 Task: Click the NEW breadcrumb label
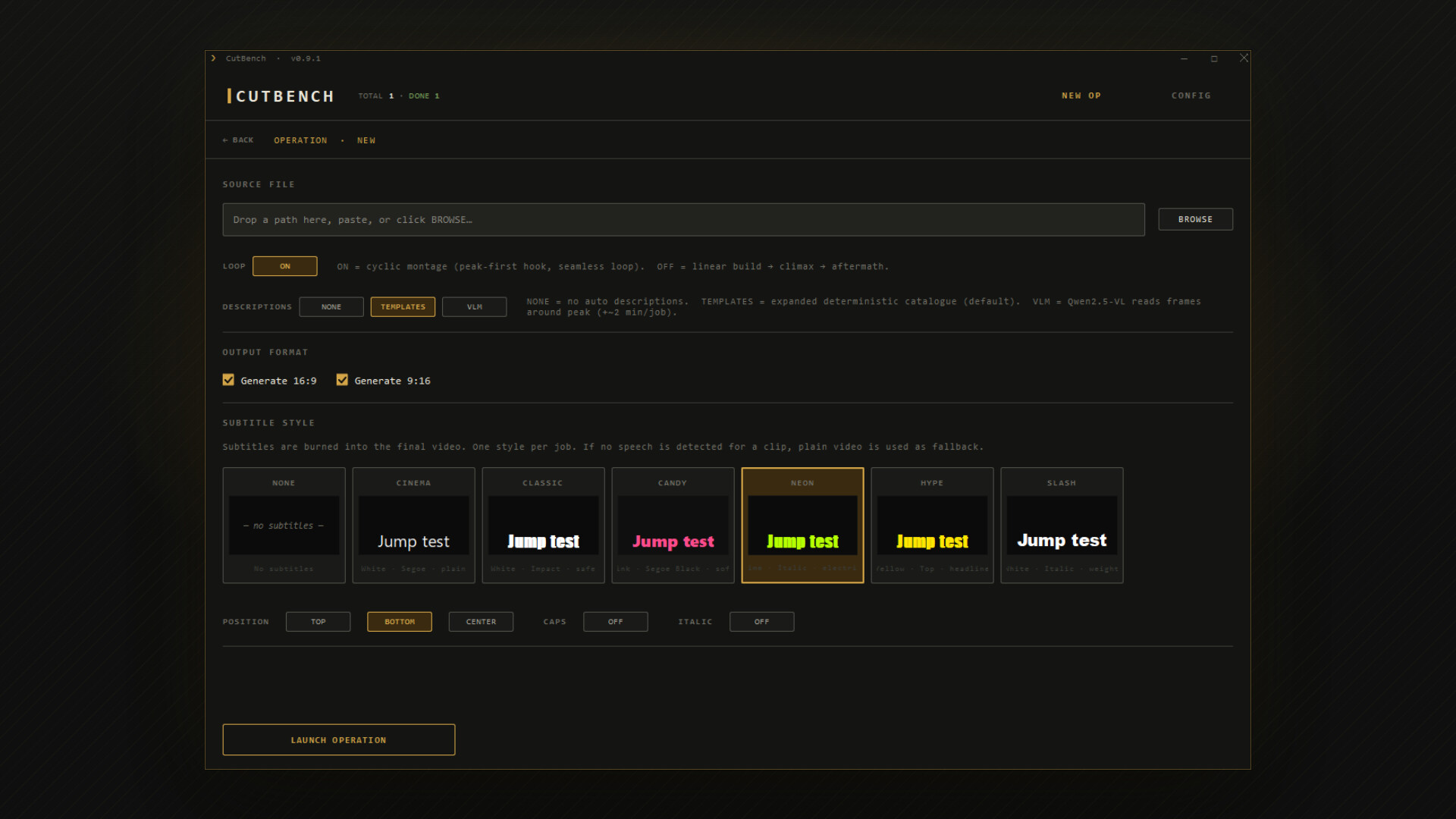366,140
